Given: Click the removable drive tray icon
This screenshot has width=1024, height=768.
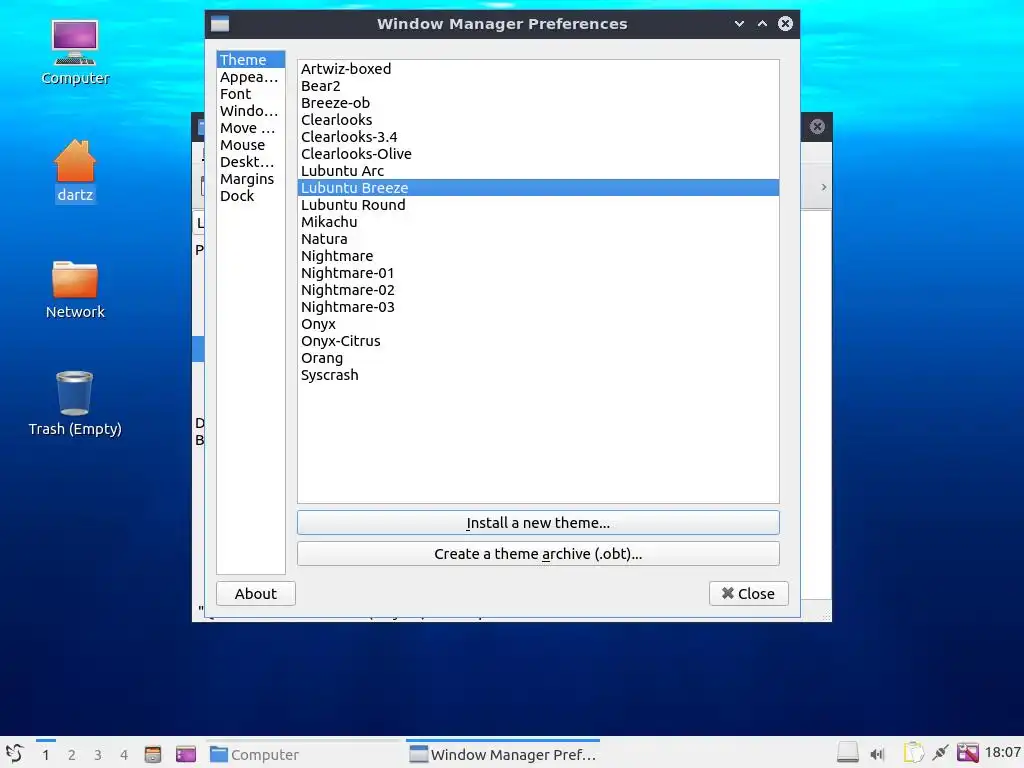Looking at the screenshot, I should click(848, 754).
